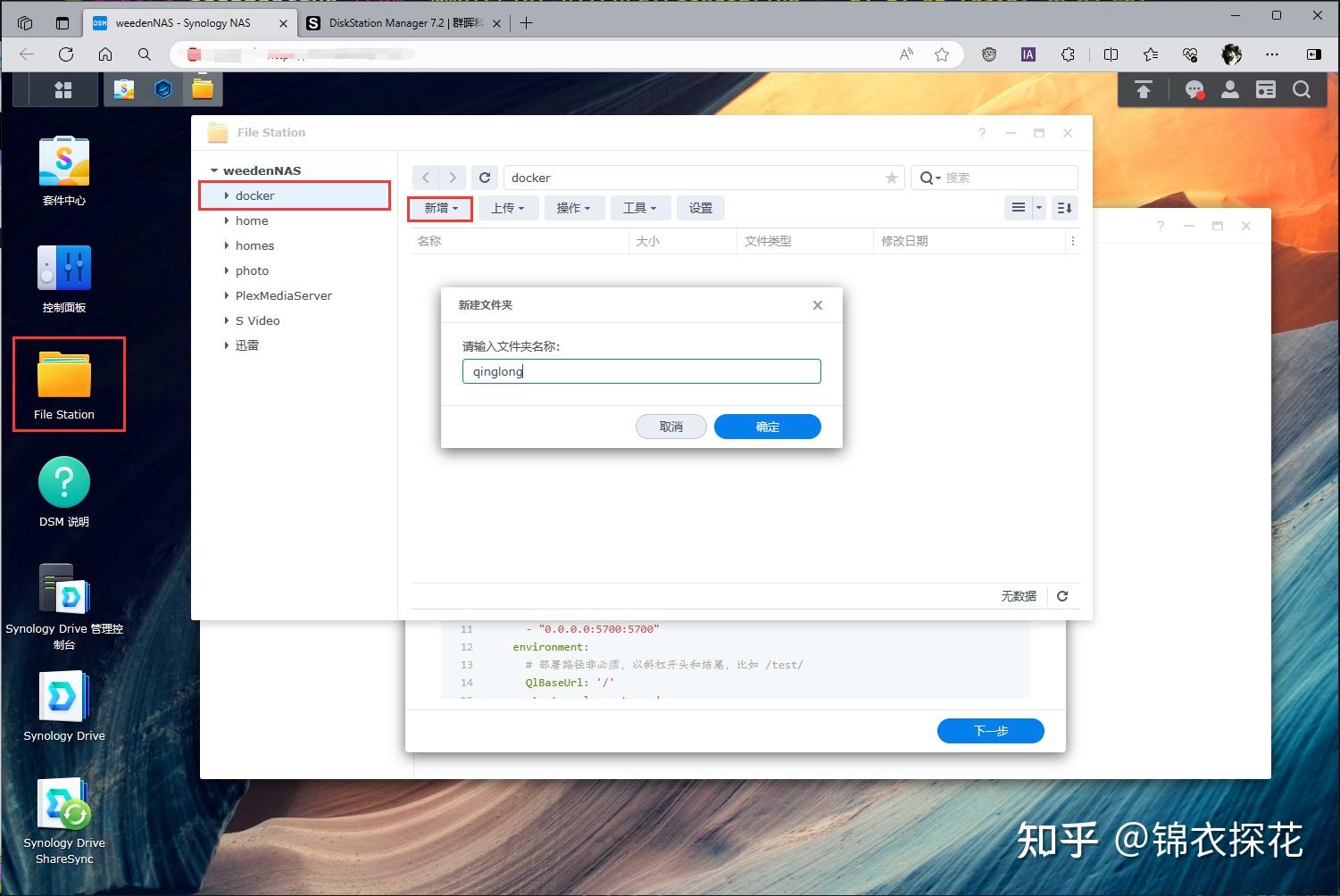Expand the home folder tree arrow

tap(227, 220)
